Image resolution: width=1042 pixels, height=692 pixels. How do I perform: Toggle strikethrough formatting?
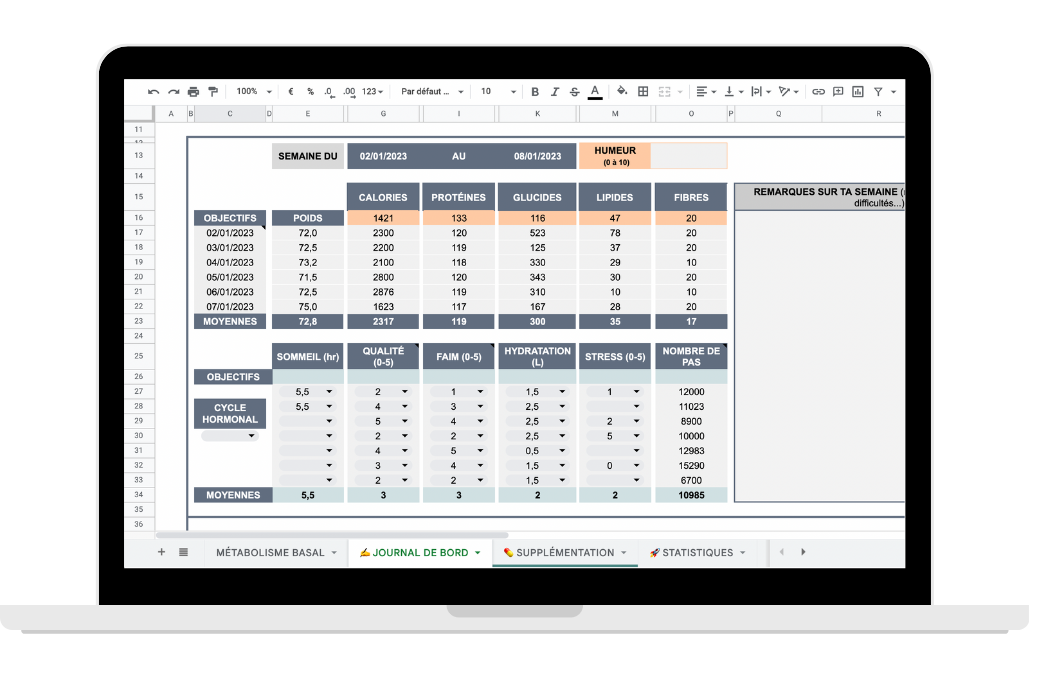click(x=574, y=91)
